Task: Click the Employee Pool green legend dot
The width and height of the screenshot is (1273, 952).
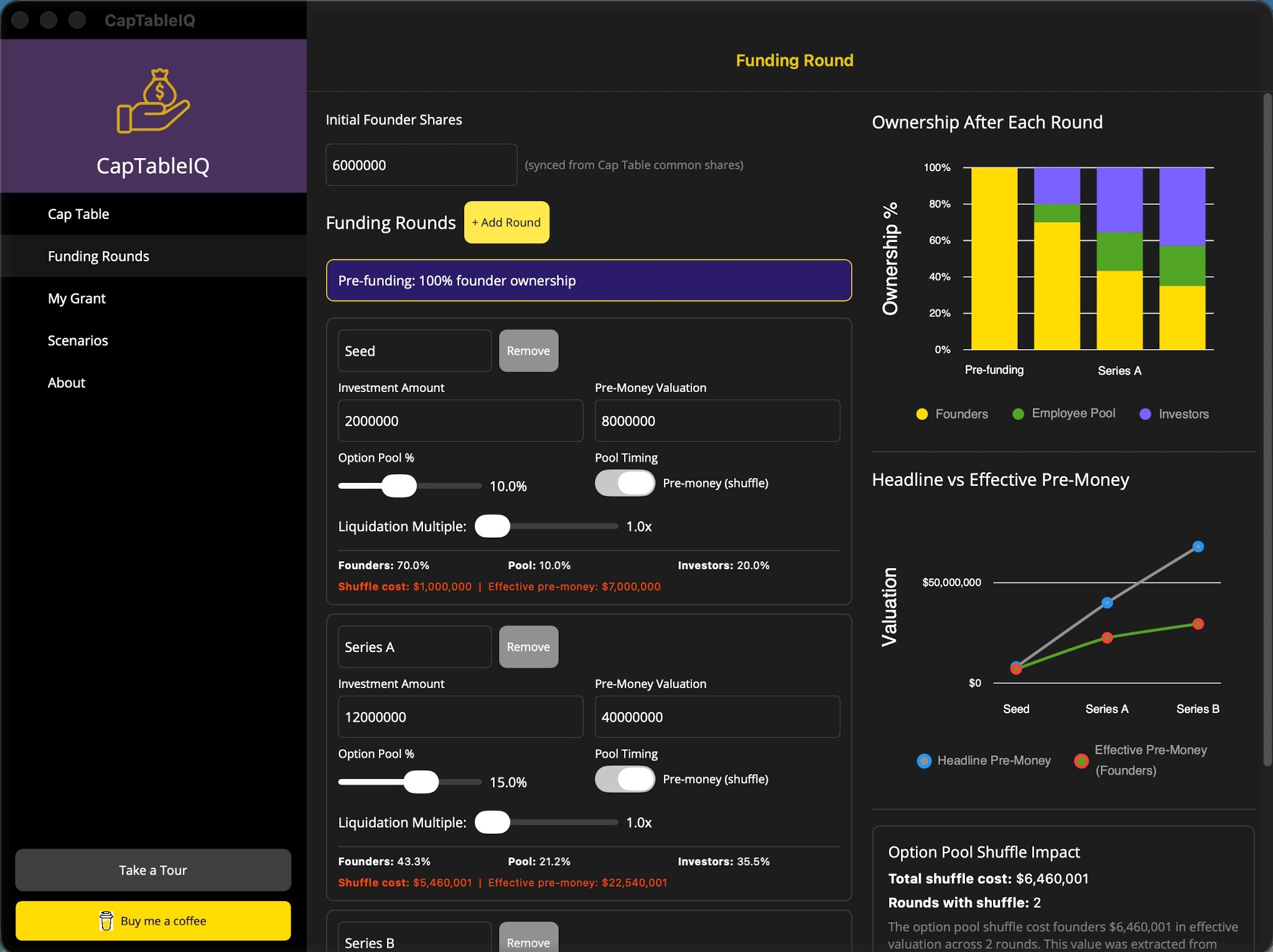Action: pyautogui.click(x=1019, y=414)
